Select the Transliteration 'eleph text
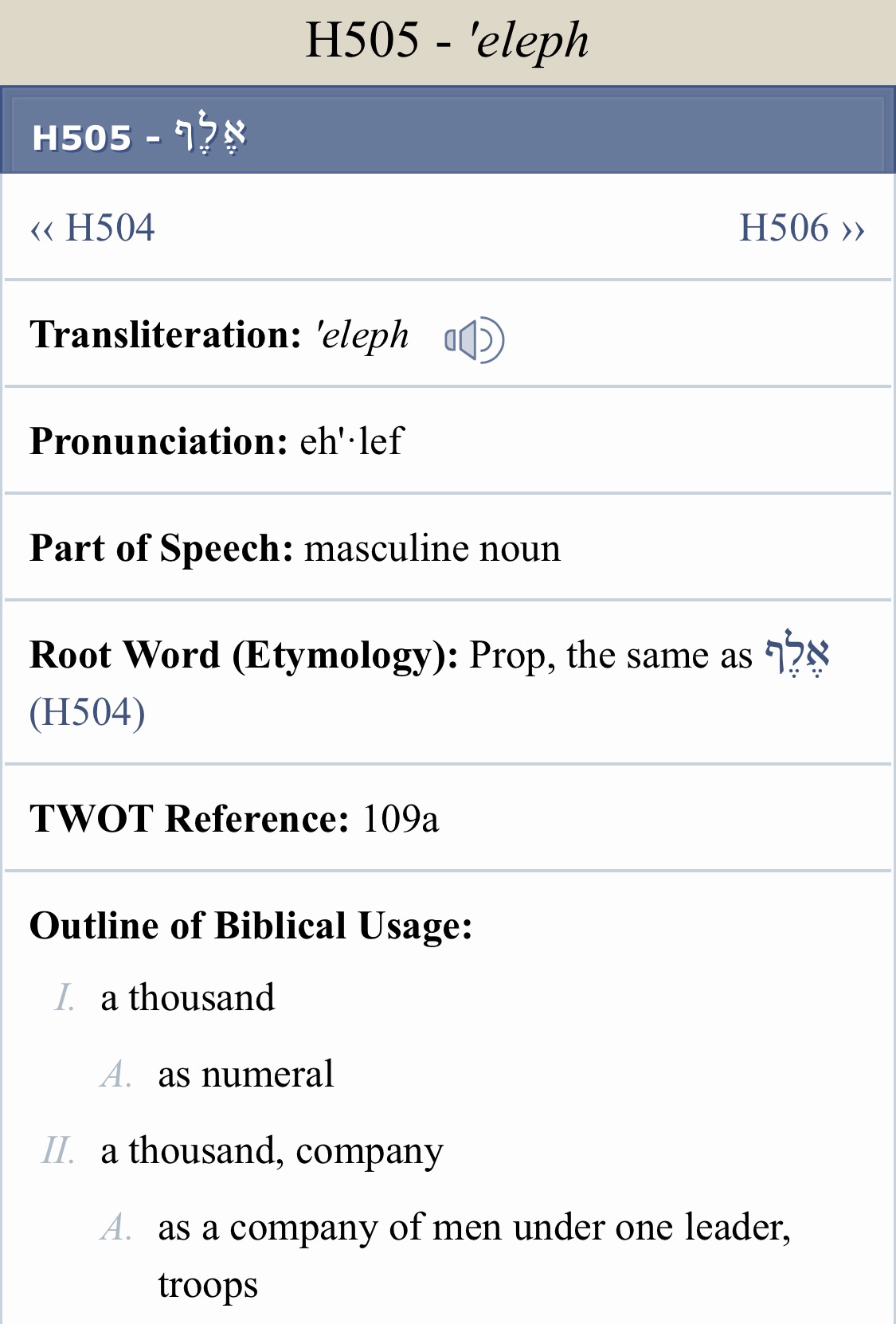Image resolution: width=896 pixels, height=1324 pixels. click(x=362, y=335)
